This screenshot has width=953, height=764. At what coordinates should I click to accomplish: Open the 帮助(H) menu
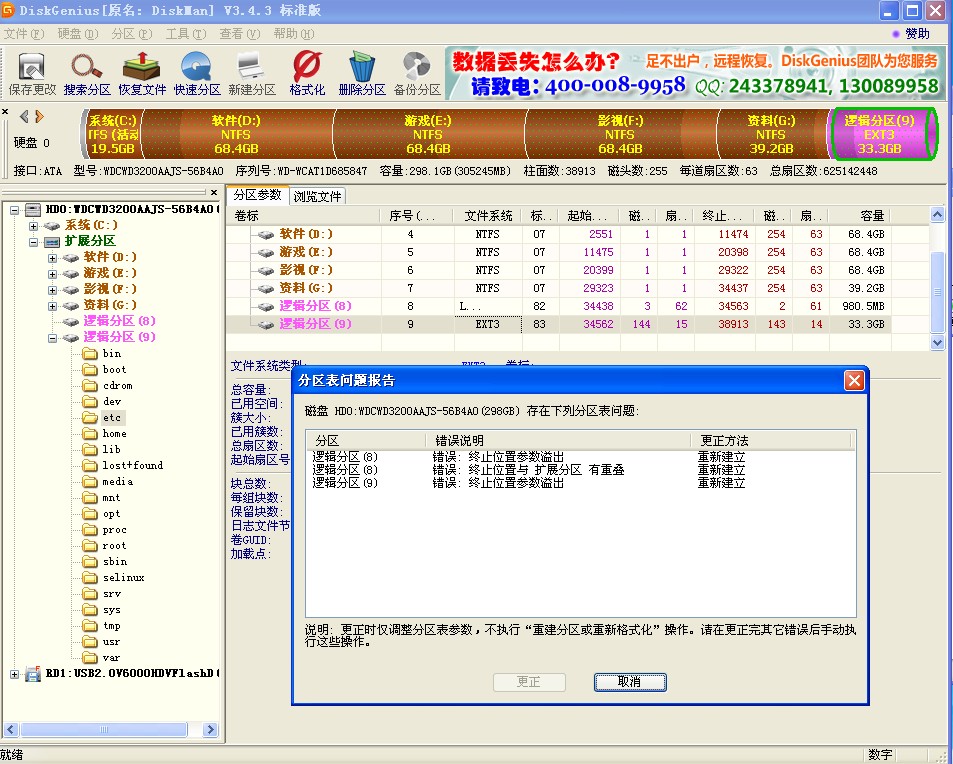[x=294, y=34]
